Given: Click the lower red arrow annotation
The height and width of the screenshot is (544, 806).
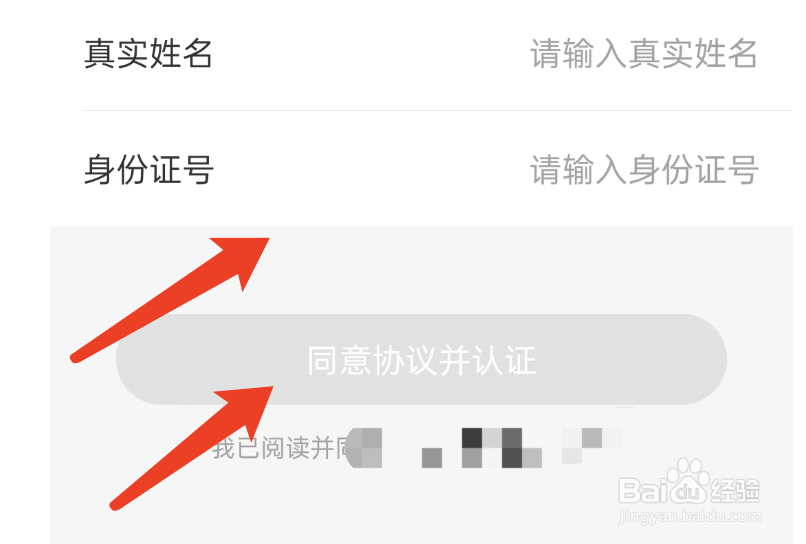Looking at the screenshot, I should point(192,448).
